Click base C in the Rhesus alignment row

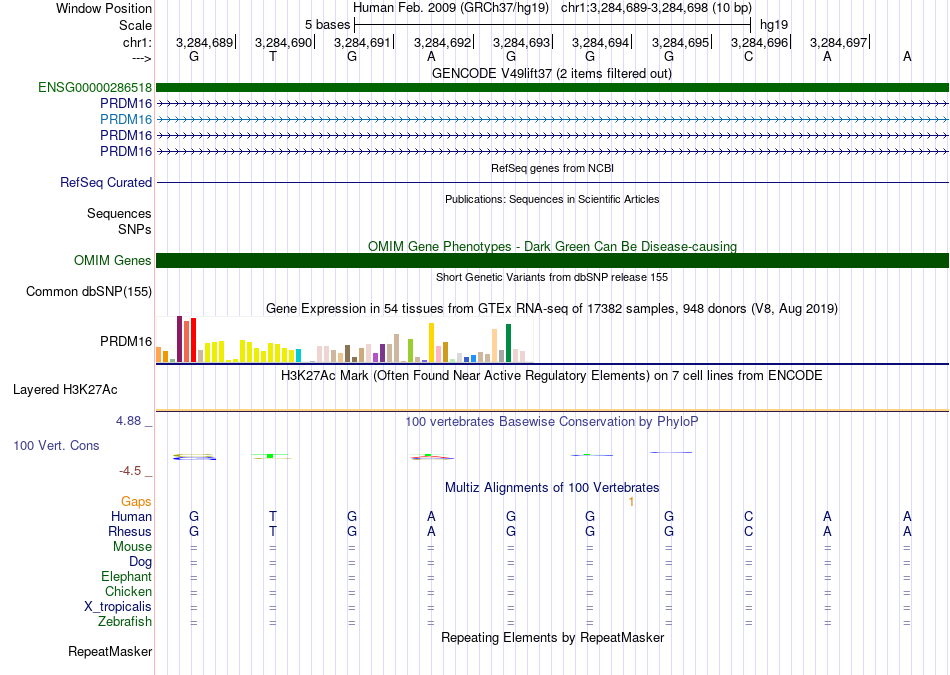point(748,531)
